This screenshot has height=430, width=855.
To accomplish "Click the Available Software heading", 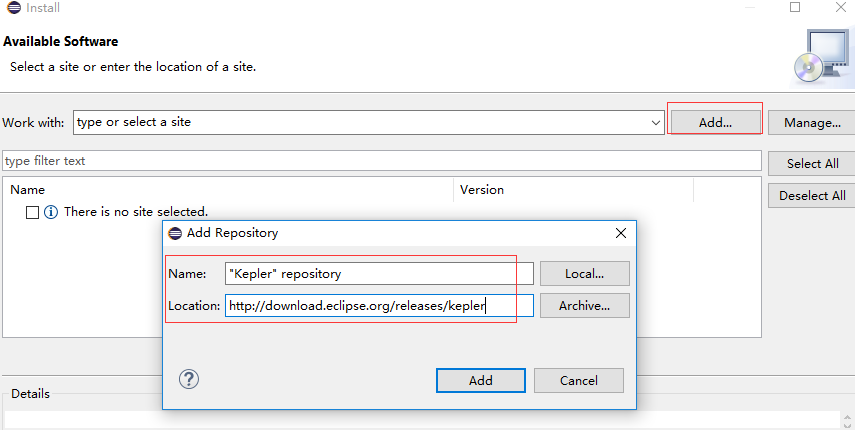I will 61,41.
